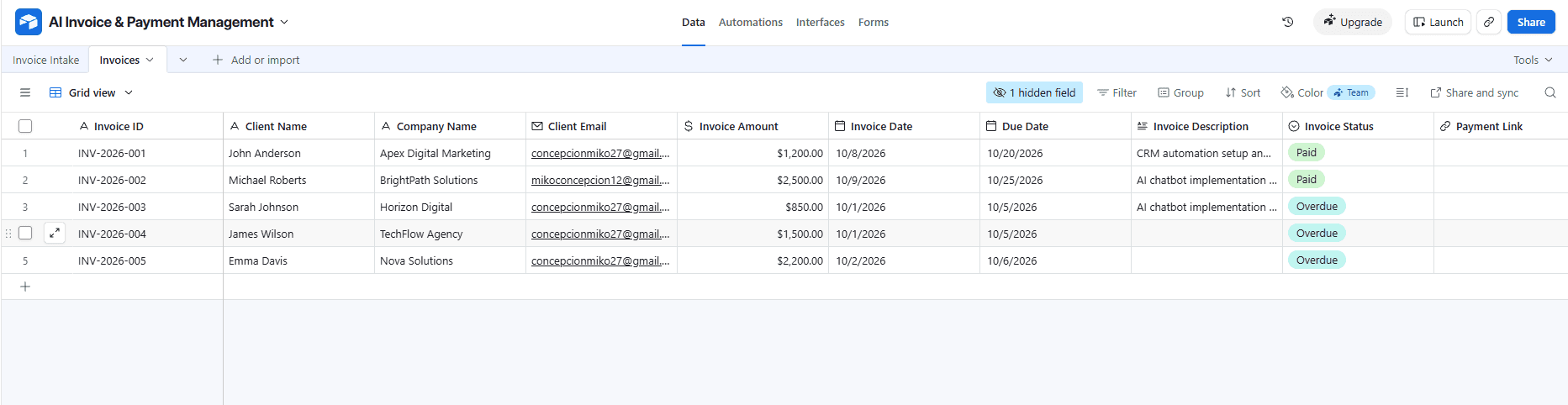Switch to the Interfaces tab
The width and height of the screenshot is (1568, 405).
point(821,23)
